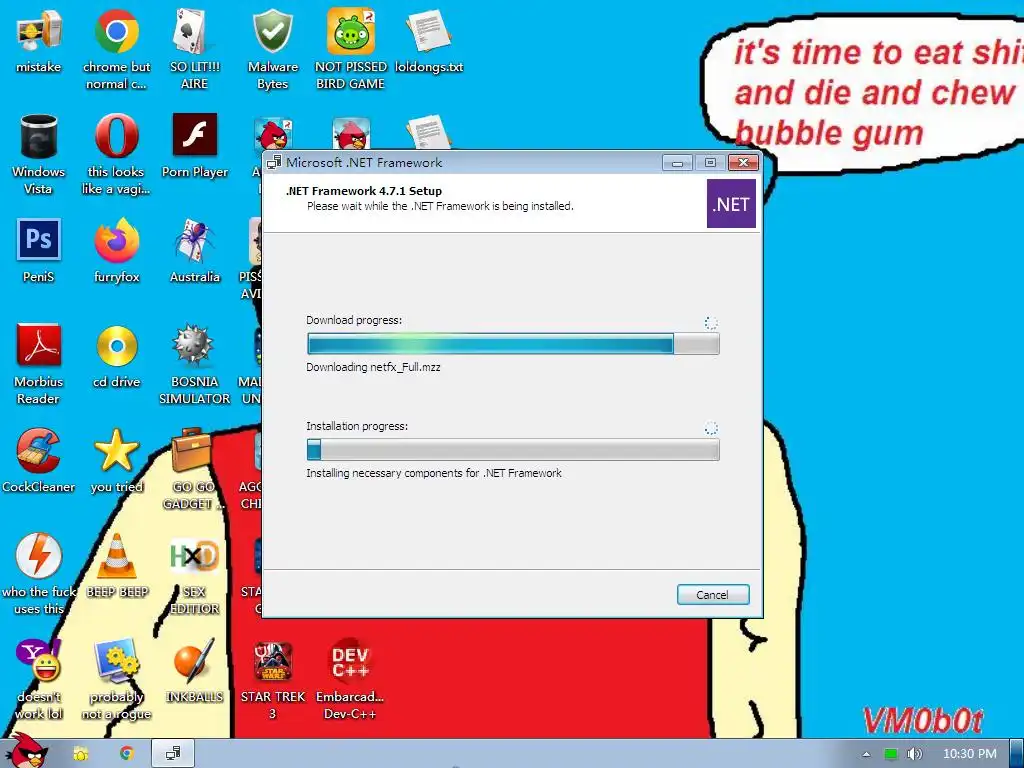Click the Flash icon labeled Porn Player
The width and height of the screenshot is (1024, 768).
point(195,146)
